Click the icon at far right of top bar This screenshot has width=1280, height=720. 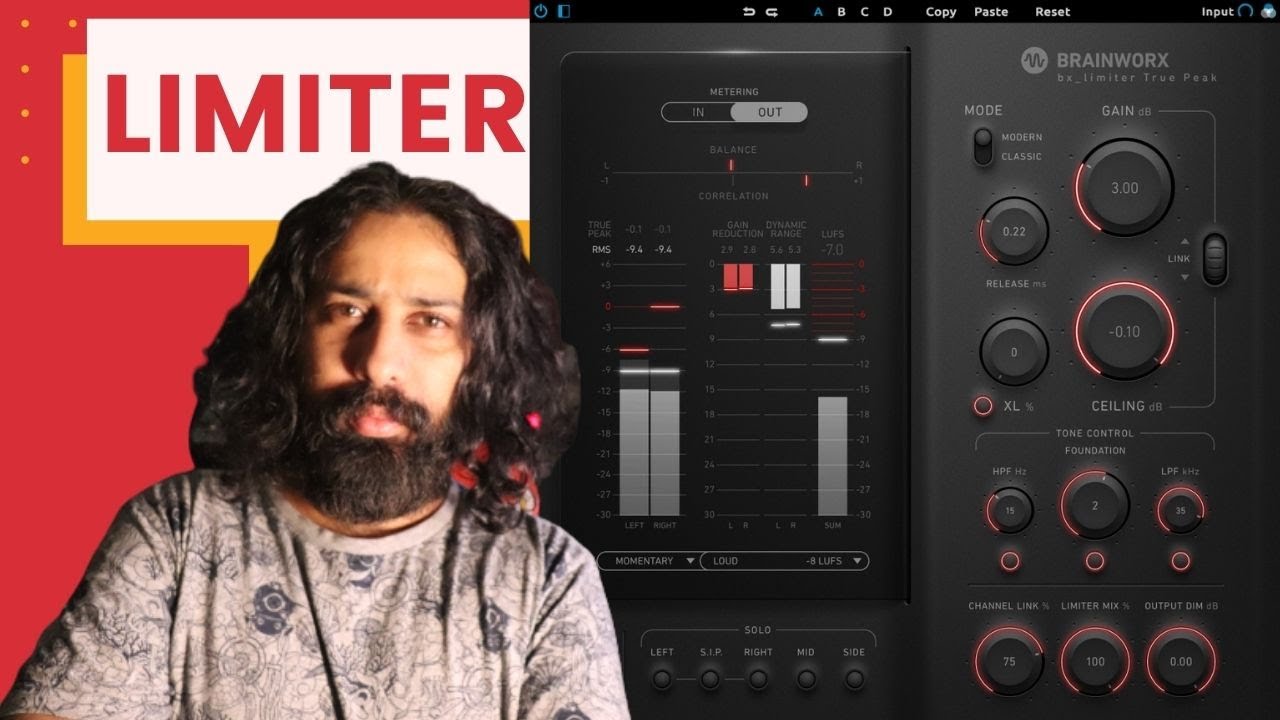pyautogui.click(x=1267, y=11)
